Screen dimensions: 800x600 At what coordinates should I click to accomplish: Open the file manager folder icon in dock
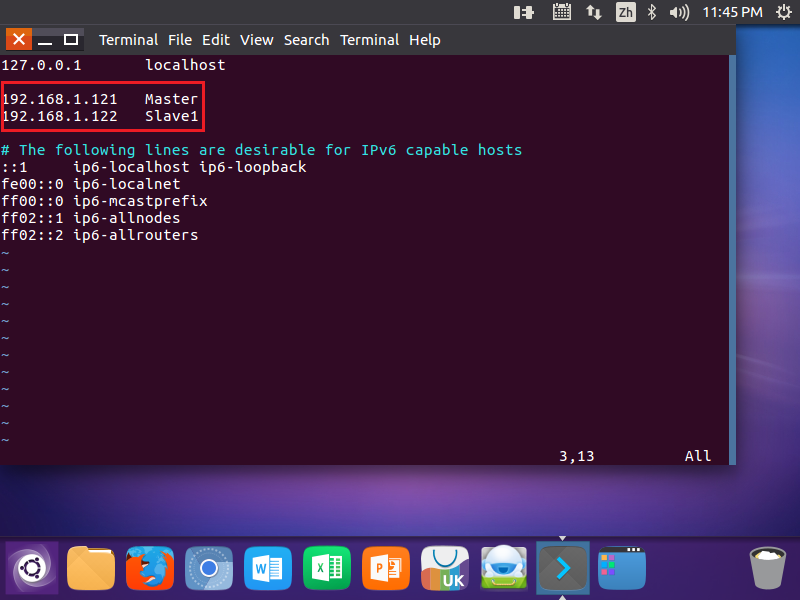pos(91,568)
